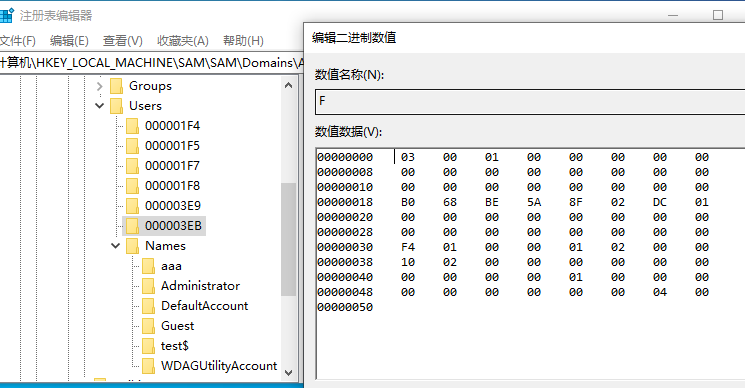The width and height of the screenshot is (745, 388).
Task: Click folder icon beside aaa
Action: [149, 266]
